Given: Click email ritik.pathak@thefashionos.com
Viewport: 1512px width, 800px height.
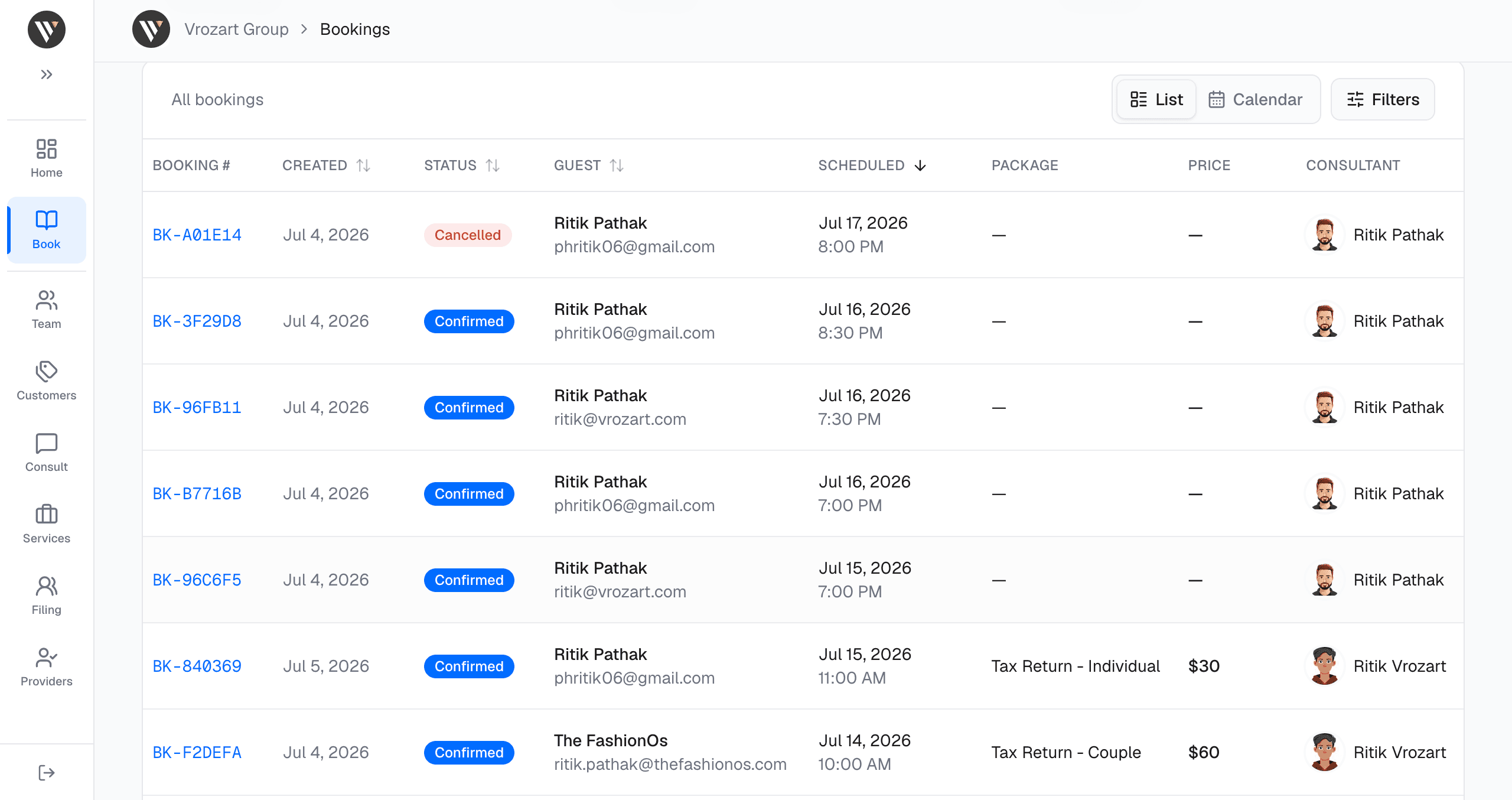Looking at the screenshot, I should (x=670, y=765).
